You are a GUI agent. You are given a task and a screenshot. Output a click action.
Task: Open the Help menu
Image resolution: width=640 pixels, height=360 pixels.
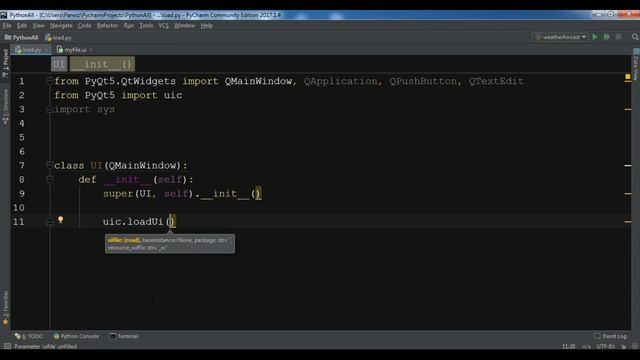pyautogui.click(x=207, y=25)
